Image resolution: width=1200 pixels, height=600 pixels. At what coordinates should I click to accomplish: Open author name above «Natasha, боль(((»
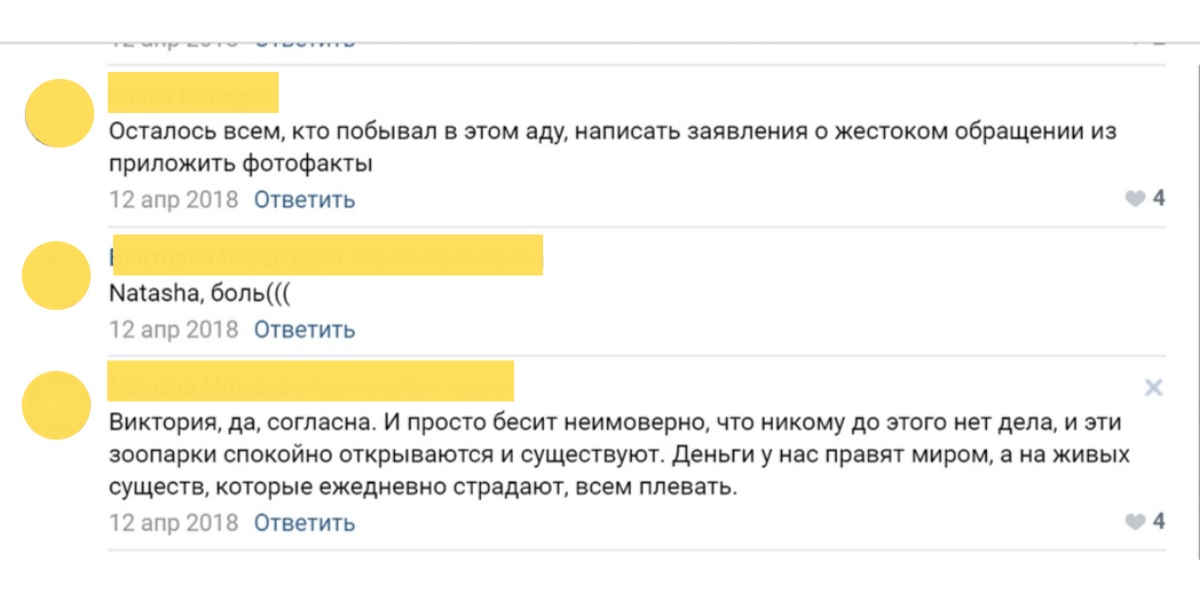326,255
